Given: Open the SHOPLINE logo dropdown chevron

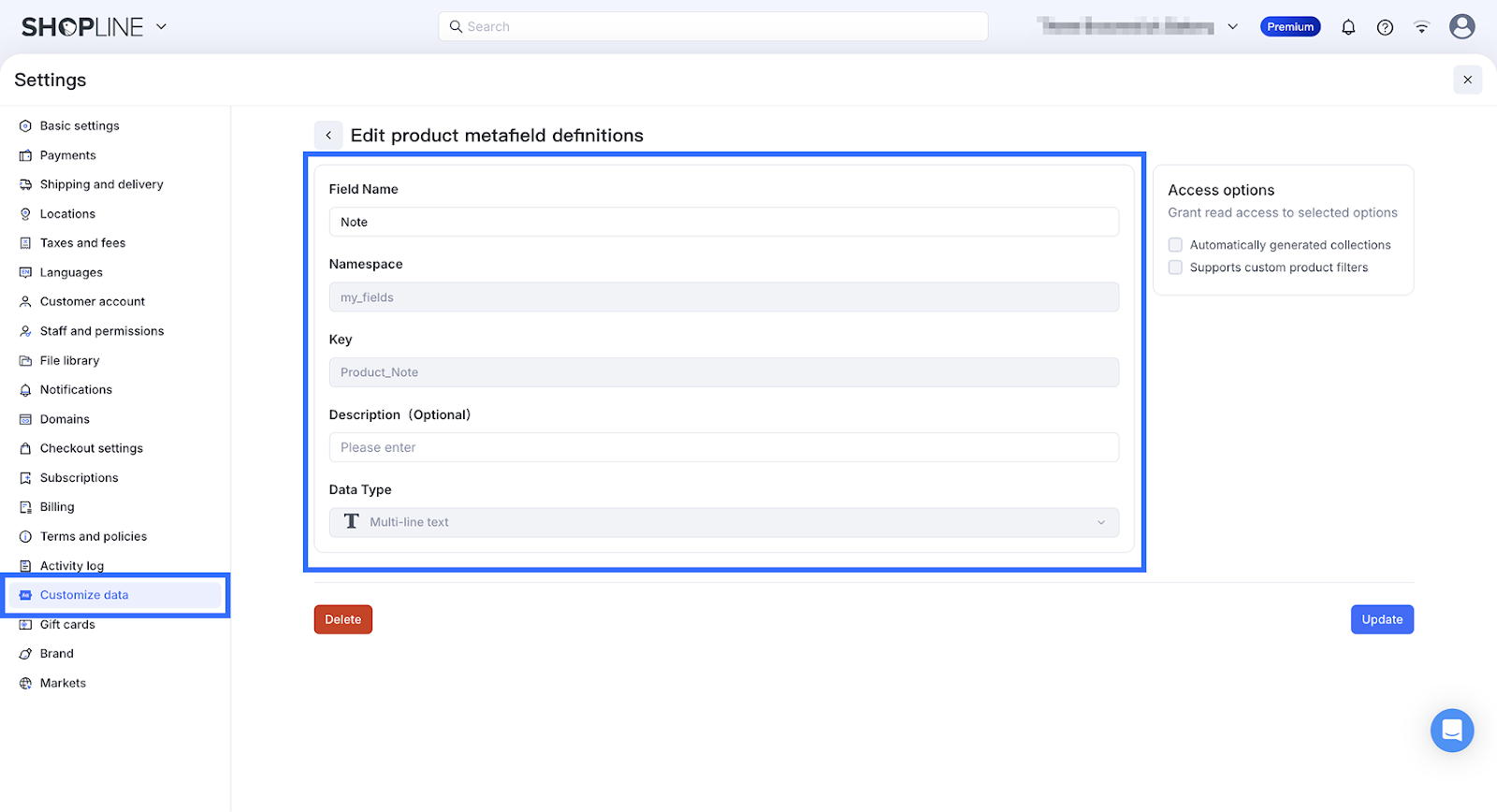Looking at the screenshot, I should tap(161, 27).
